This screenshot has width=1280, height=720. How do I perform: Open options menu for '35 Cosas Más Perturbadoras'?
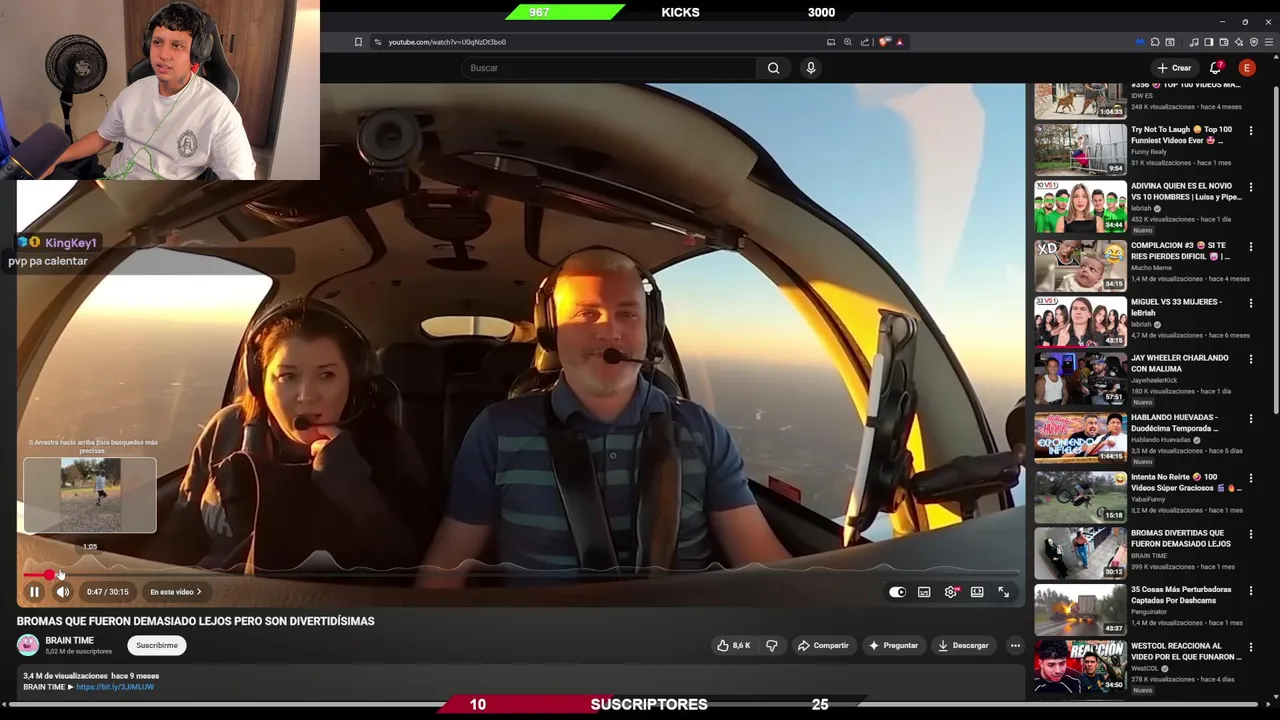(1251, 591)
